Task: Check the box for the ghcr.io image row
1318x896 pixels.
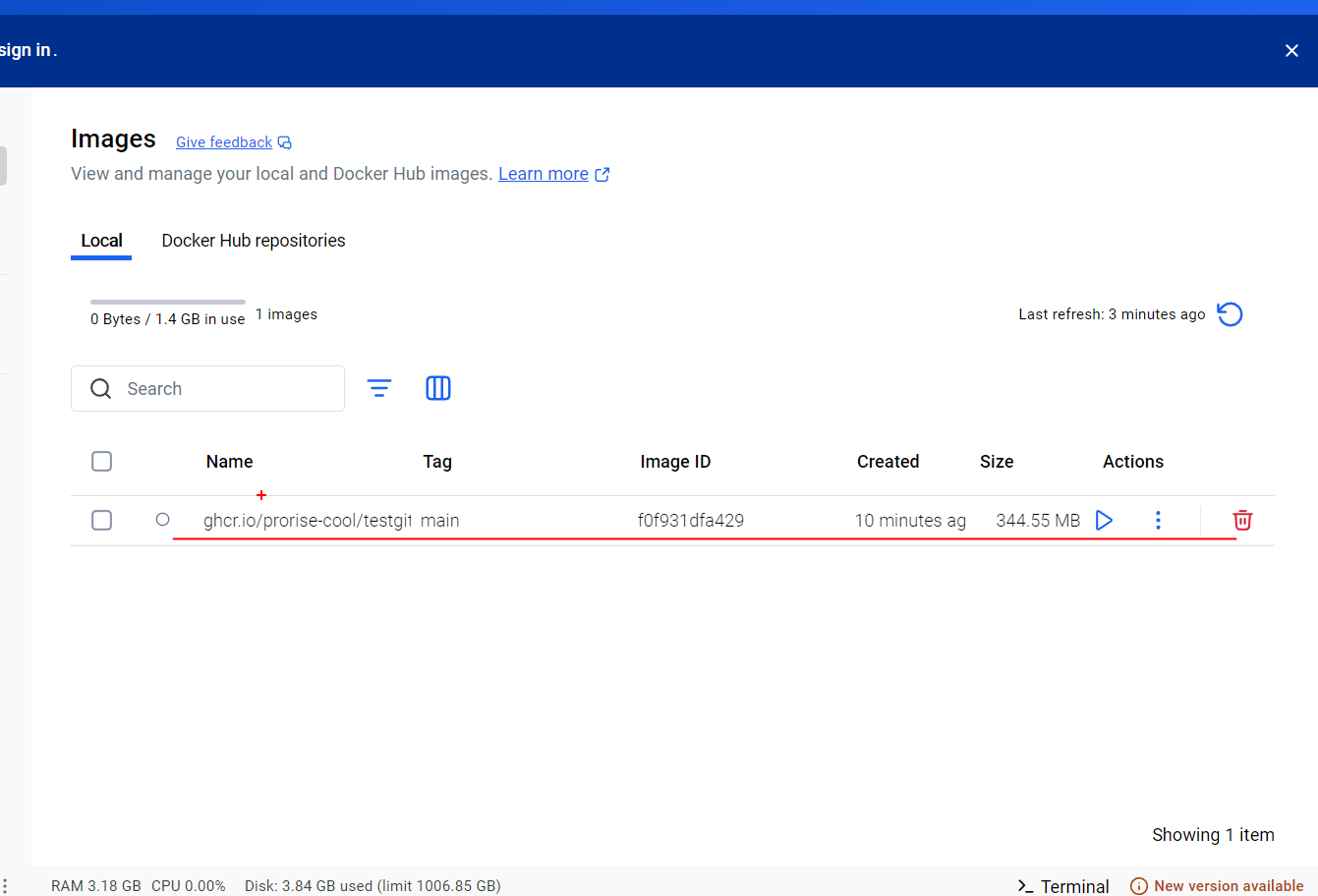Action: (x=101, y=520)
